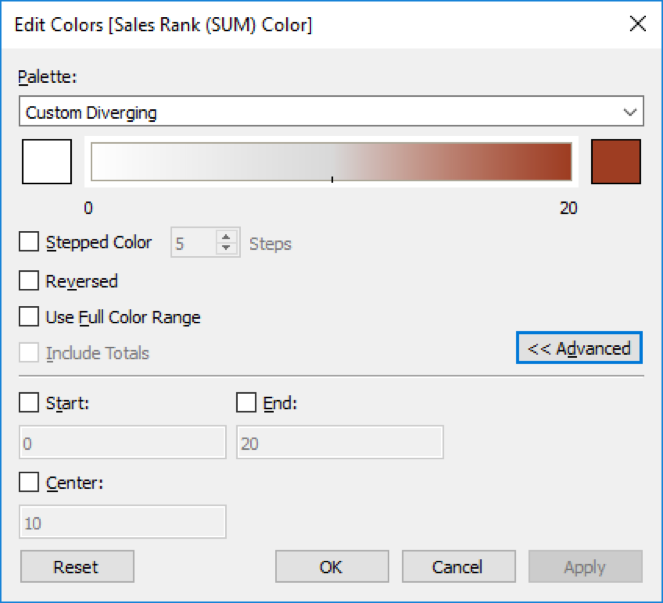
Task: Enable the Stepped Color checkbox
Action: pyautogui.click(x=30, y=242)
